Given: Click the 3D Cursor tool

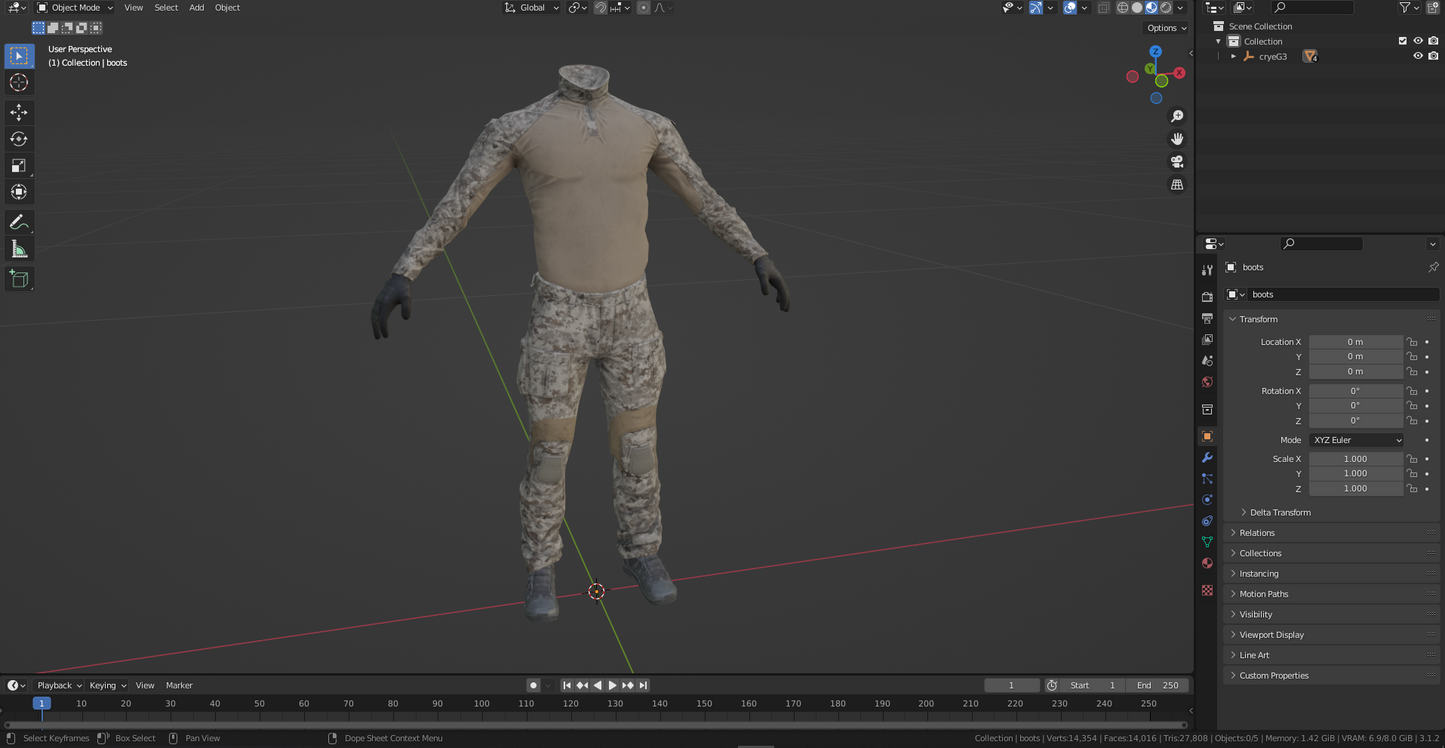Looking at the screenshot, I should (x=19, y=83).
